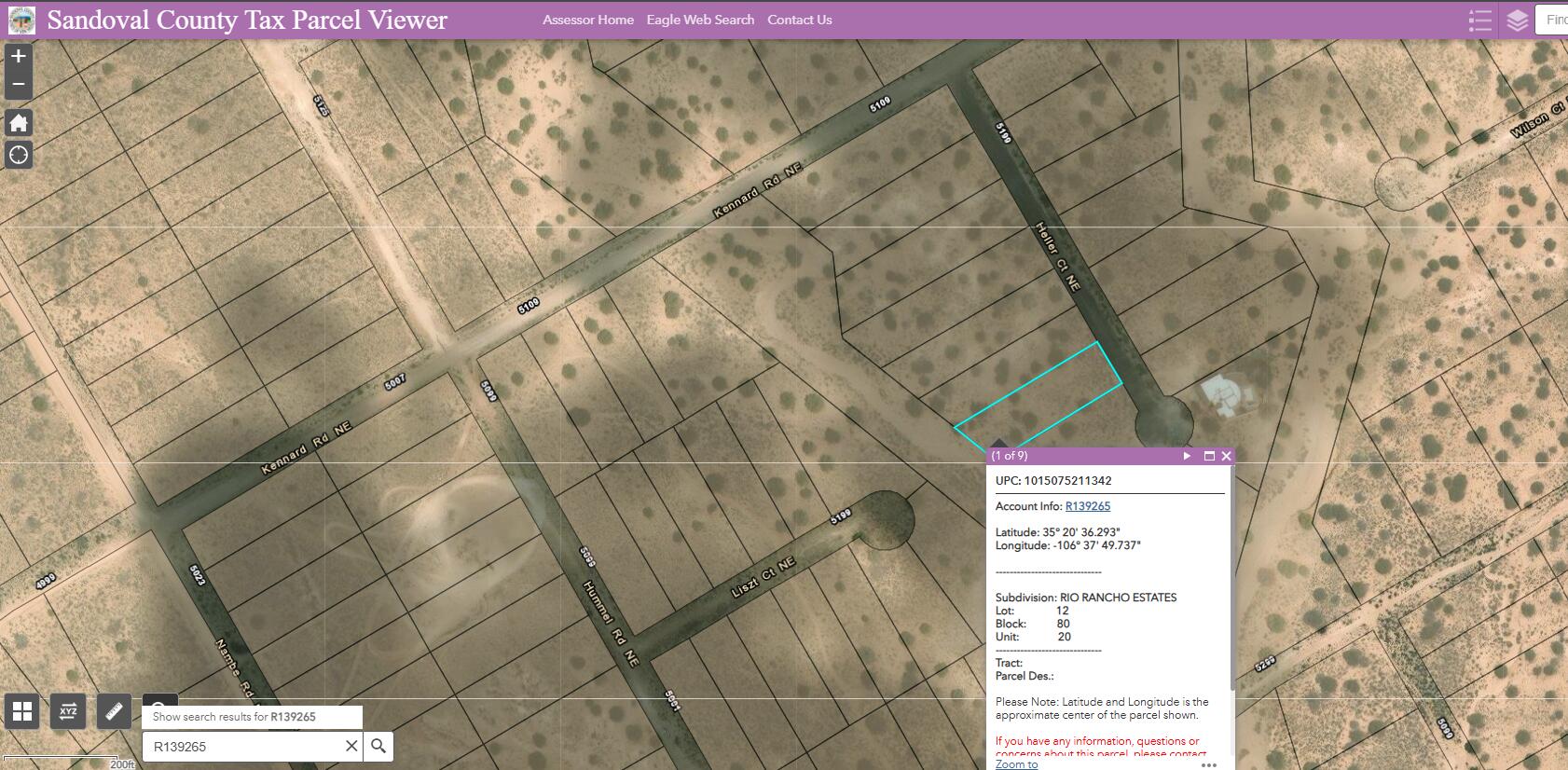Find my location using locate button

pyautogui.click(x=19, y=155)
